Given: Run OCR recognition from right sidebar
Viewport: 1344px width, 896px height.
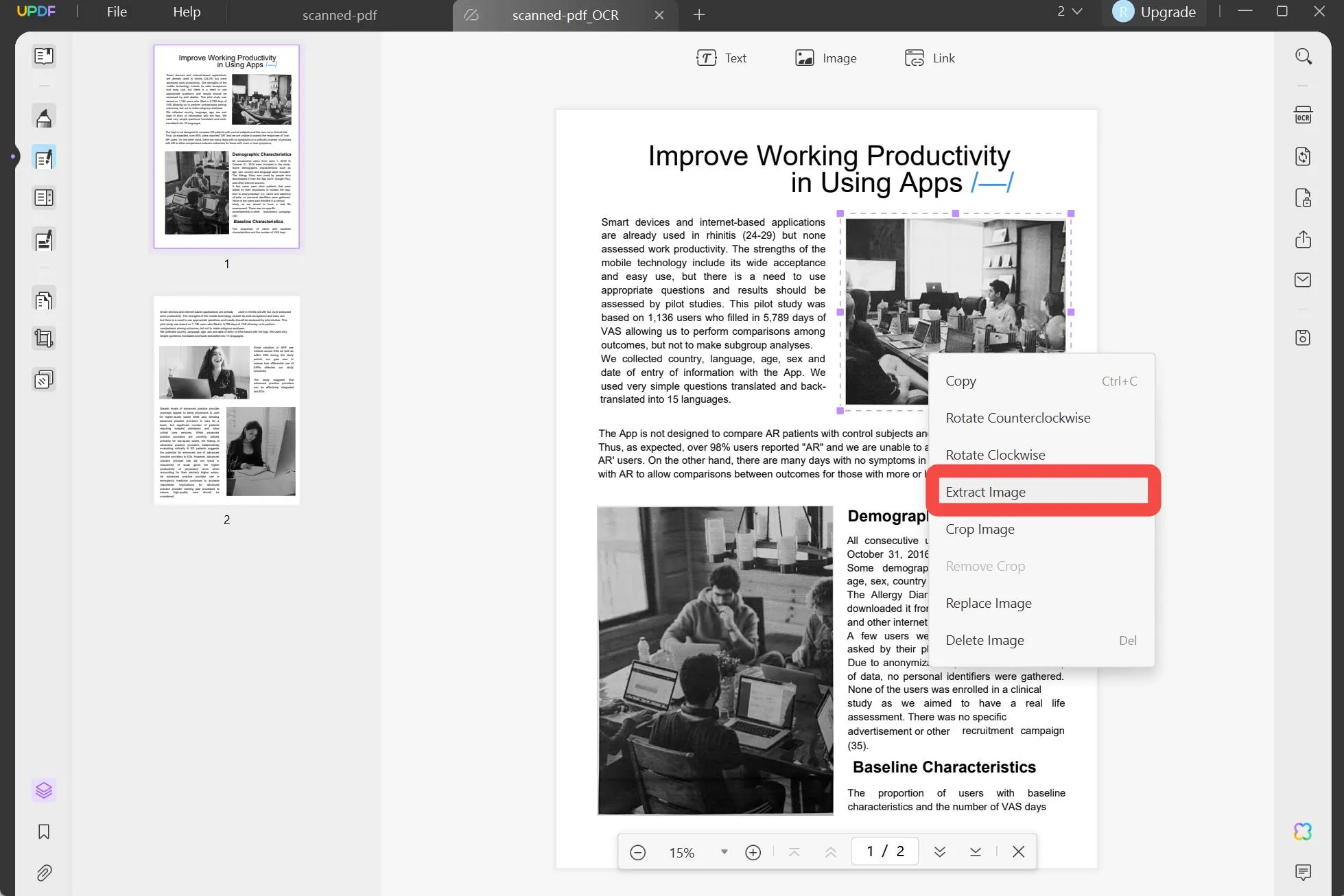Looking at the screenshot, I should [x=1303, y=115].
